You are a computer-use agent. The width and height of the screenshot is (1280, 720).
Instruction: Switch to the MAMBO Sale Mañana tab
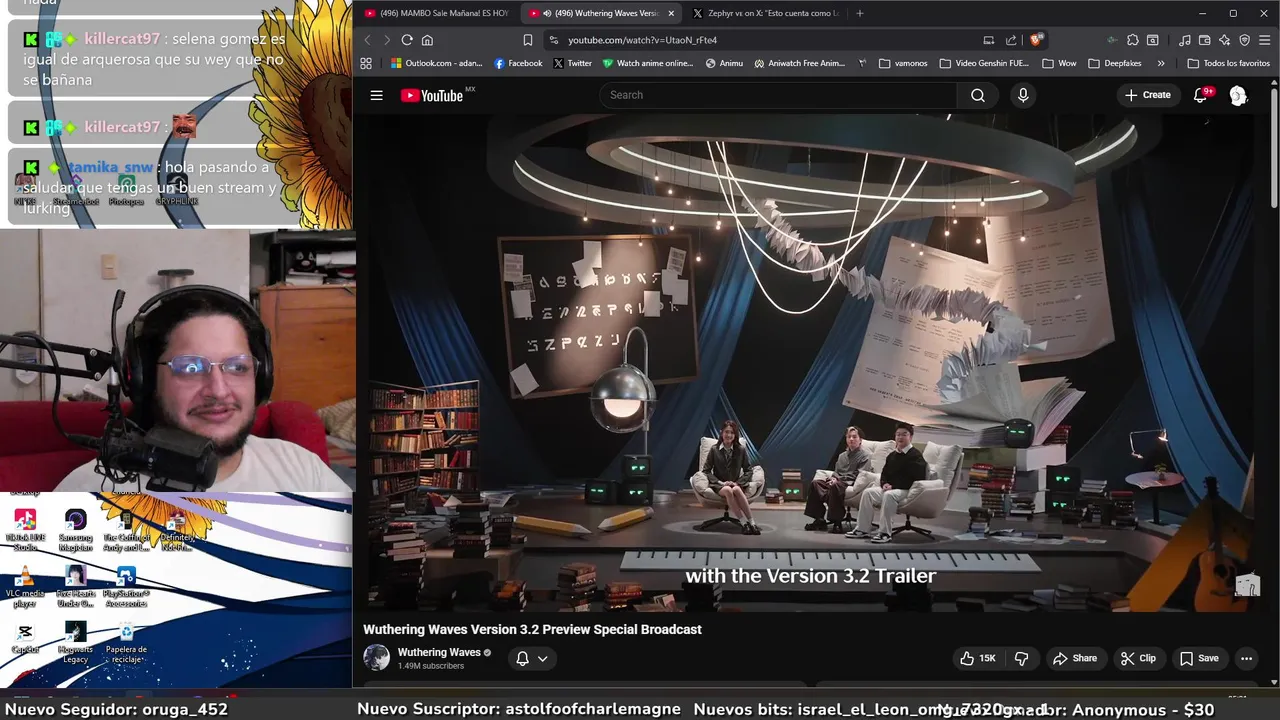tap(437, 13)
